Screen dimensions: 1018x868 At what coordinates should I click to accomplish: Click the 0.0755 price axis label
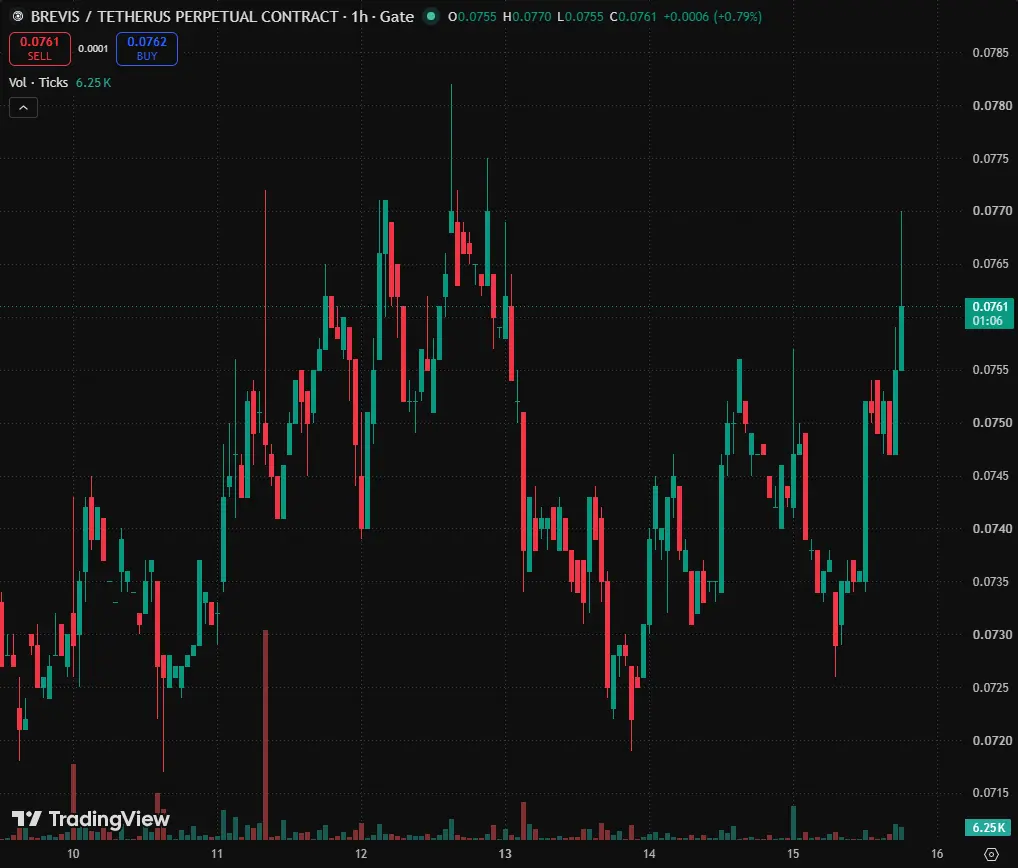pyautogui.click(x=991, y=369)
